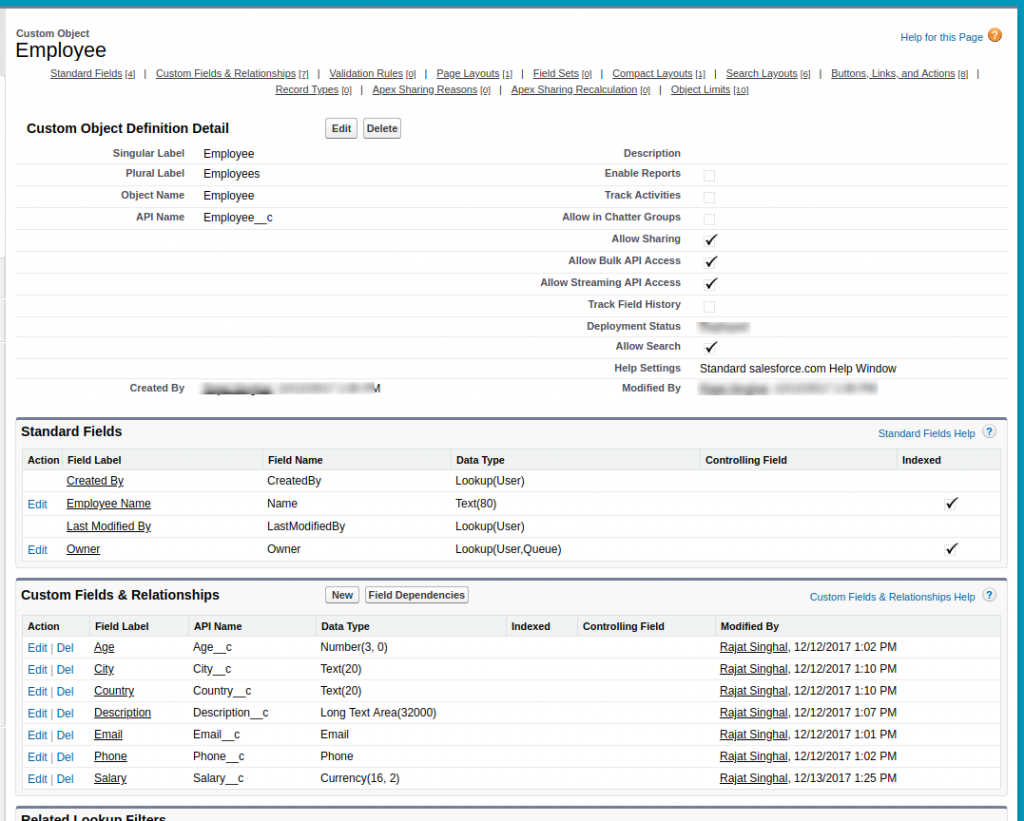Open Buttons, Links, and Actions [8] link

pyautogui.click(x=899, y=74)
